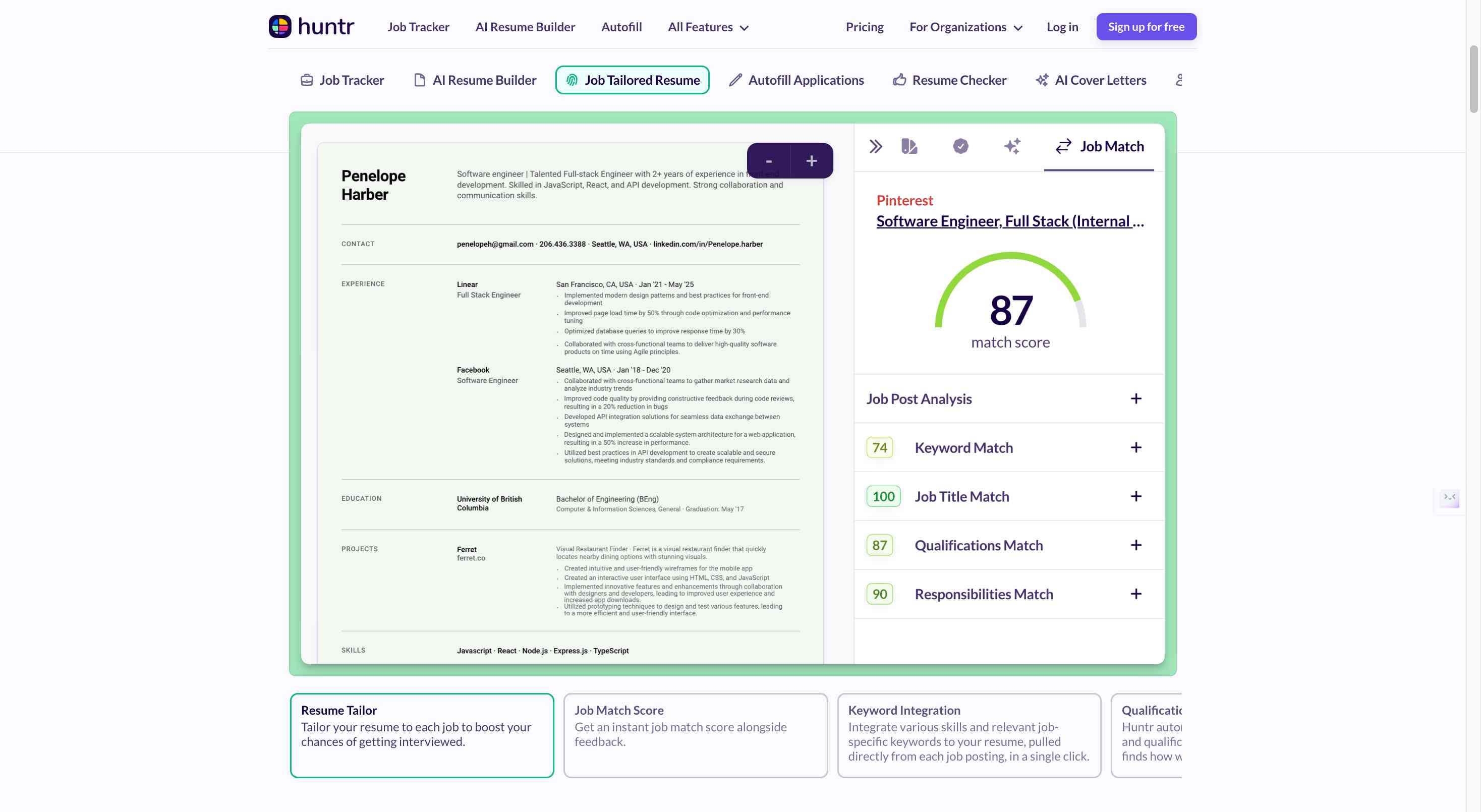This screenshot has height=812, width=1481.
Task: Select the partially visible Qualifications feature card
Action: 1147,735
